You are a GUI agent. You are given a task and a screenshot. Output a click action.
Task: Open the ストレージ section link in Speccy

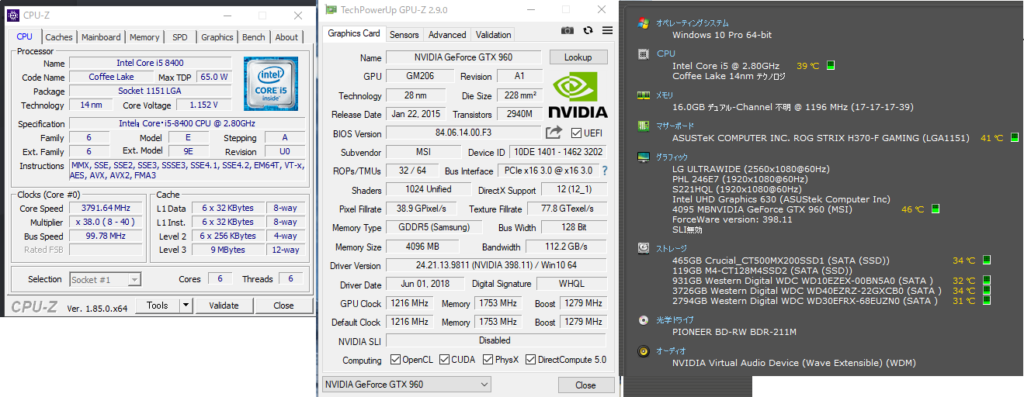pyautogui.click(x=670, y=248)
